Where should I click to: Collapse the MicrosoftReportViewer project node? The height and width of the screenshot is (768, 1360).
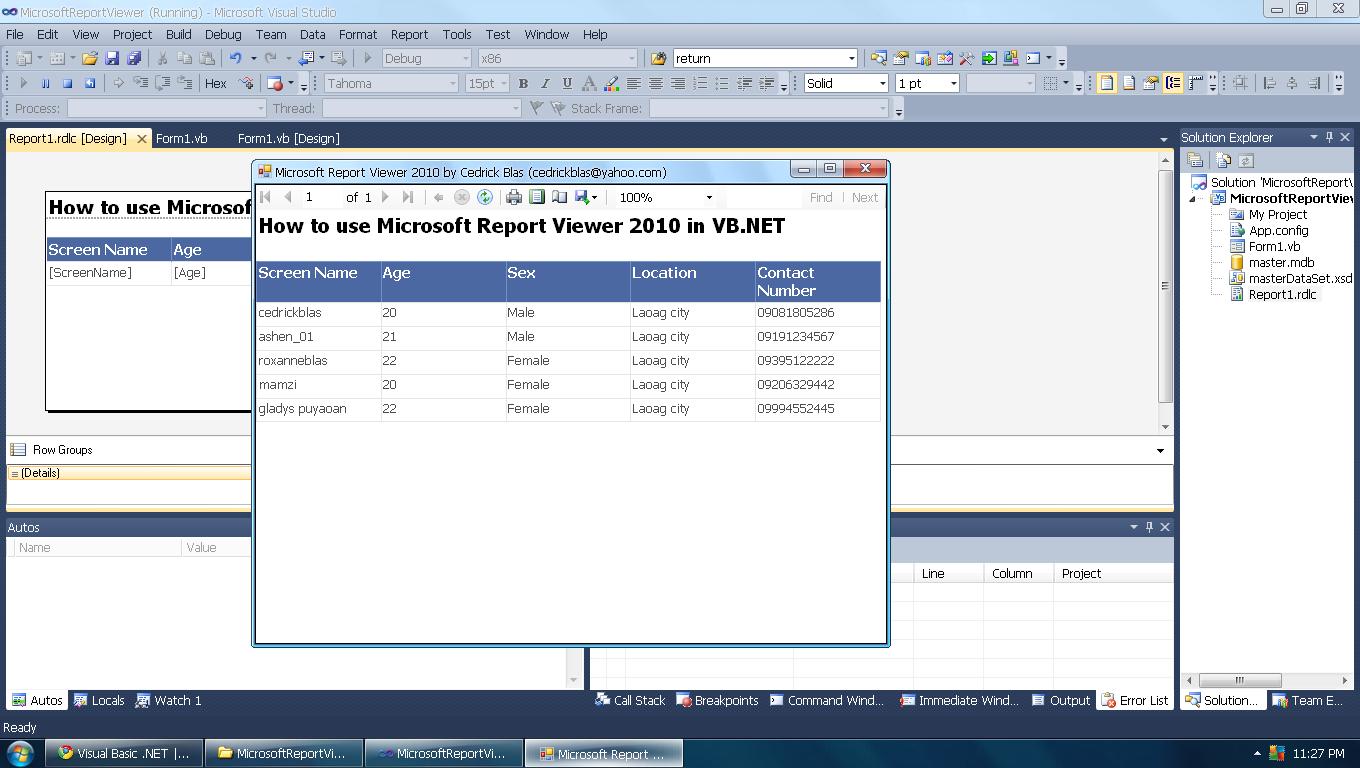coord(1193,198)
